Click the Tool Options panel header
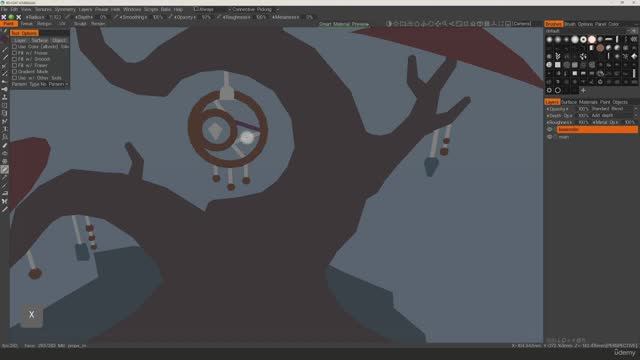The width and height of the screenshot is (640, 360). pos(24,33)
